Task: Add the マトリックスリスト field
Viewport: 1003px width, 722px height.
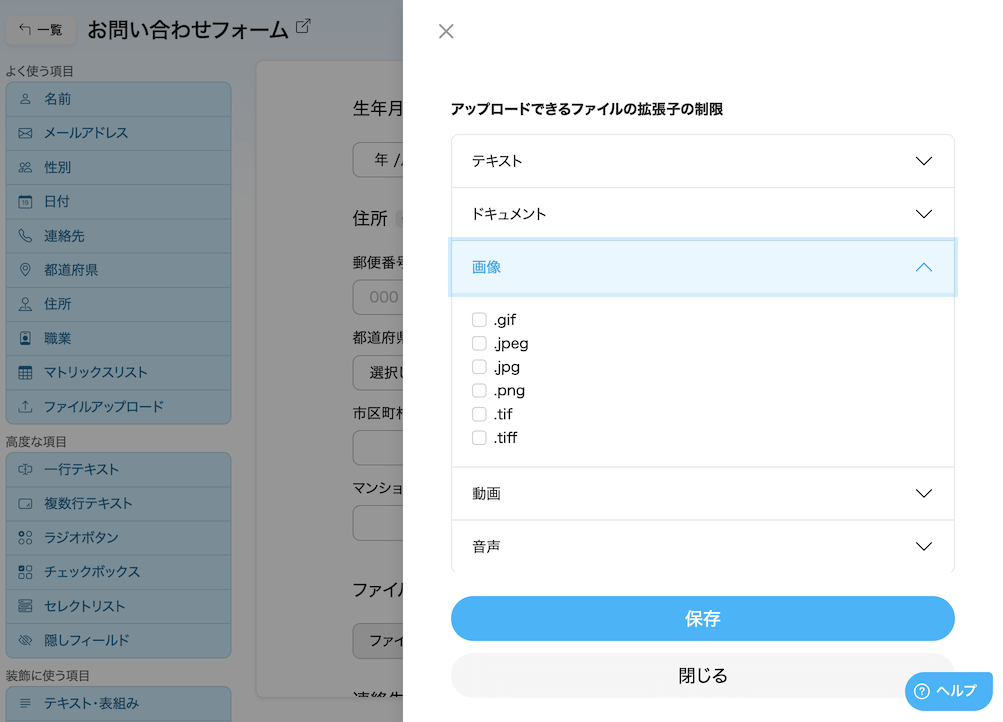Action: [x=118, y=372]
